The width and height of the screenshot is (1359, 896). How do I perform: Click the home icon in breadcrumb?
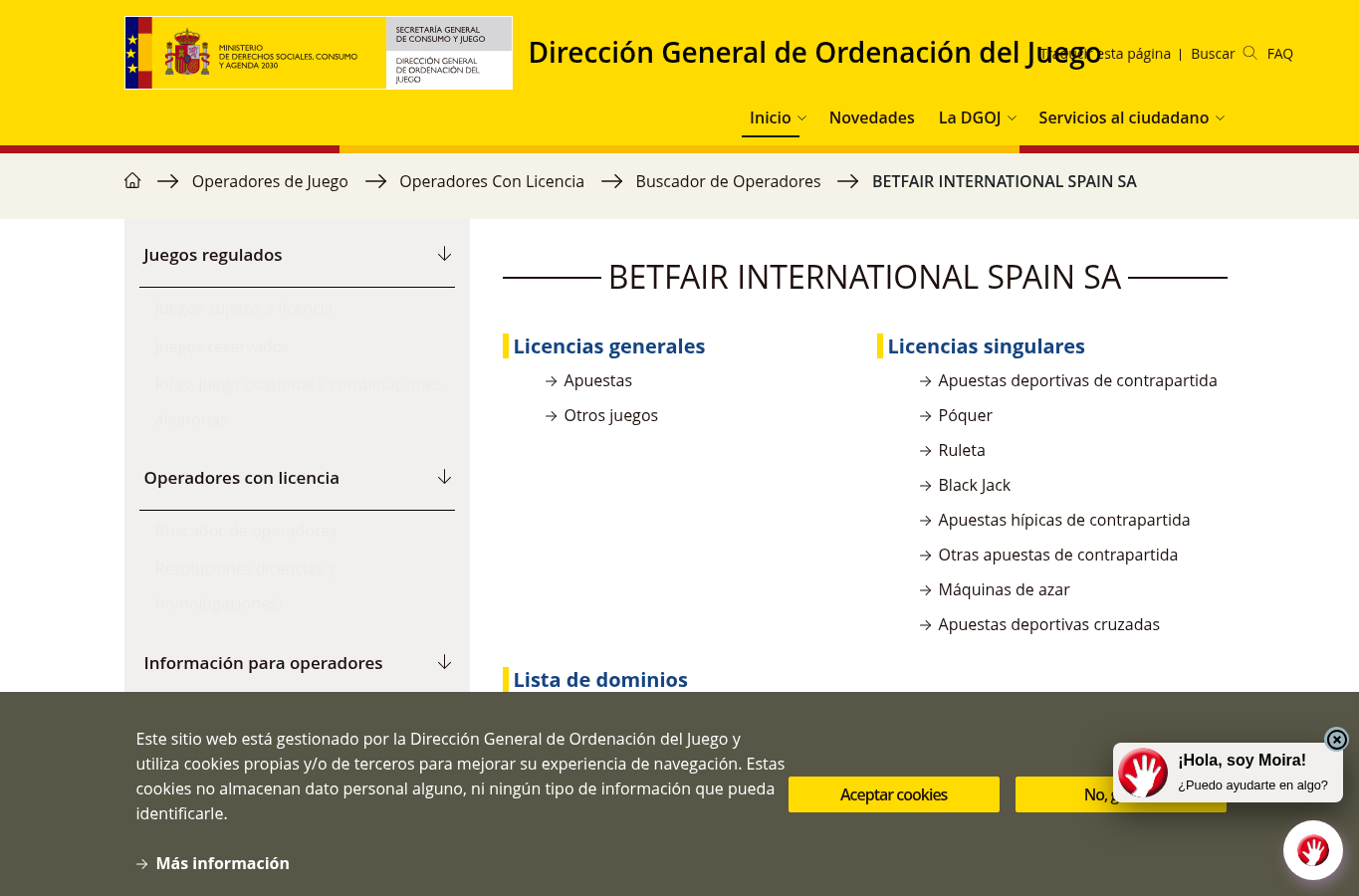click(132, 181)
